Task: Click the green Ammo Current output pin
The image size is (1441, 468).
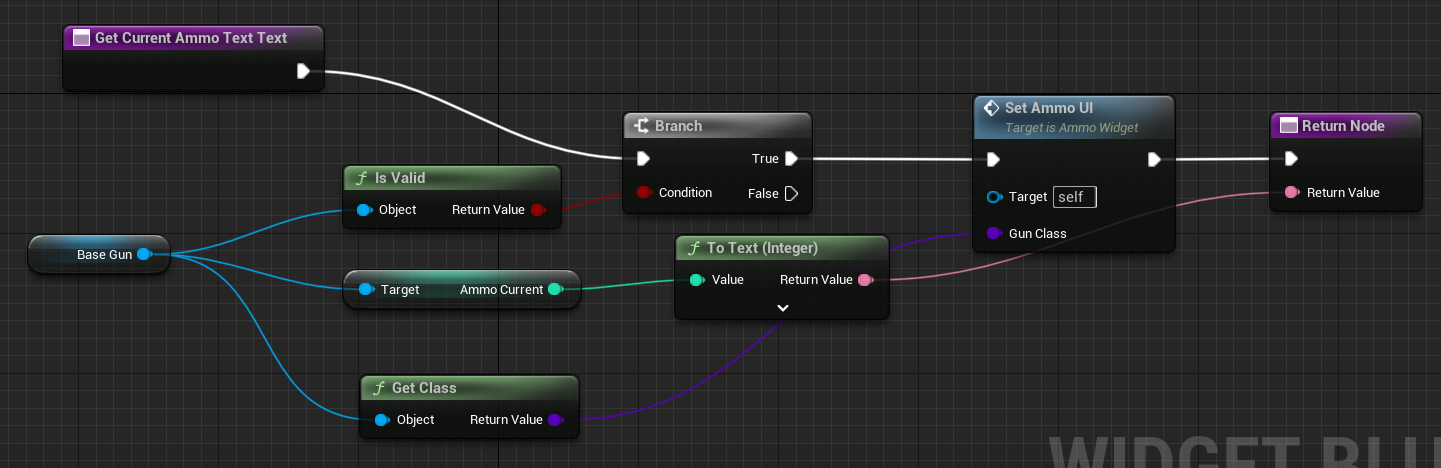Action: (x=555, y=290)
